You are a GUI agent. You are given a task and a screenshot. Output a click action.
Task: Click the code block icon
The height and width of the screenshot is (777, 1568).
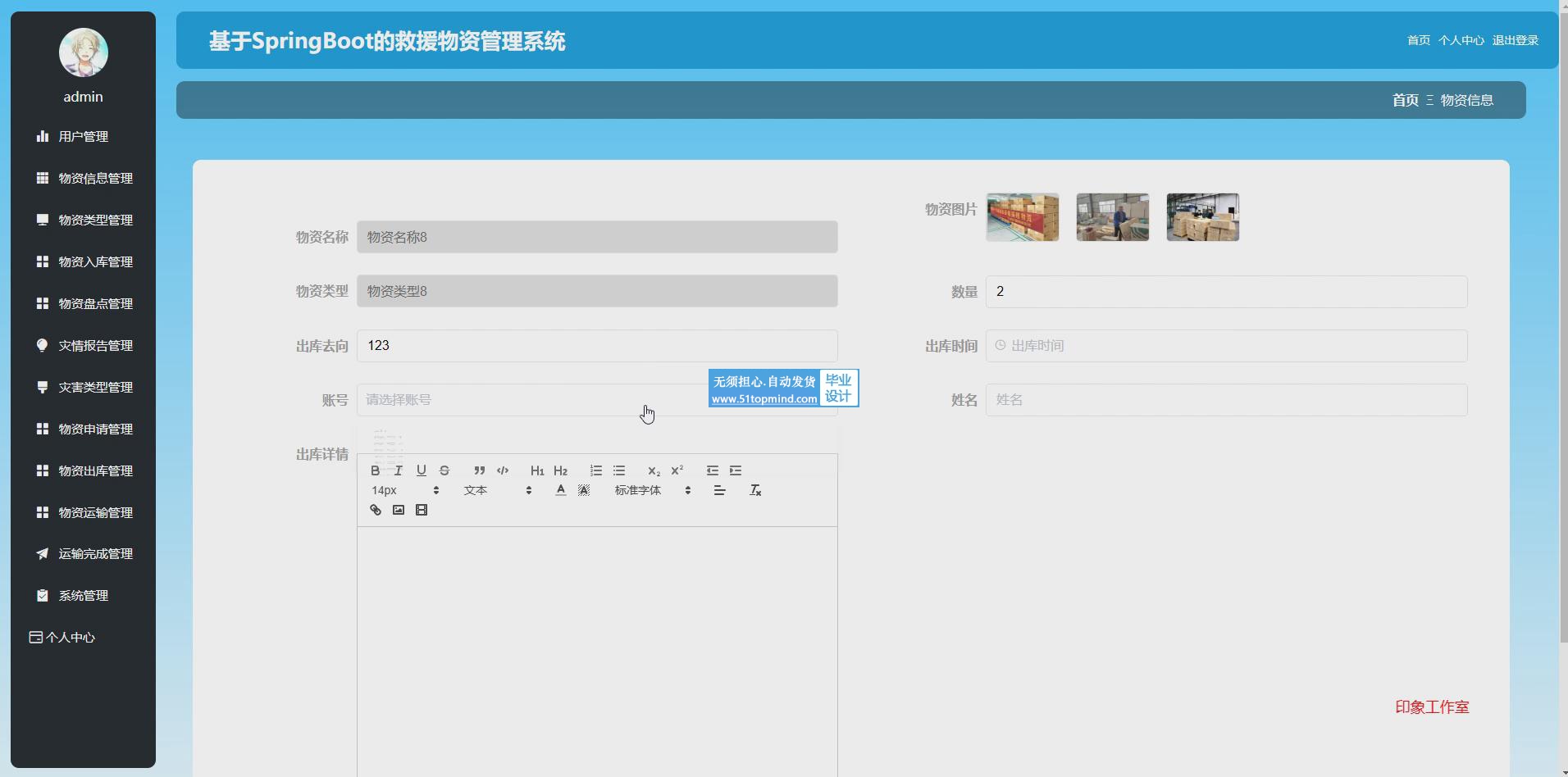pyautogui.click(x=503, y=470)
